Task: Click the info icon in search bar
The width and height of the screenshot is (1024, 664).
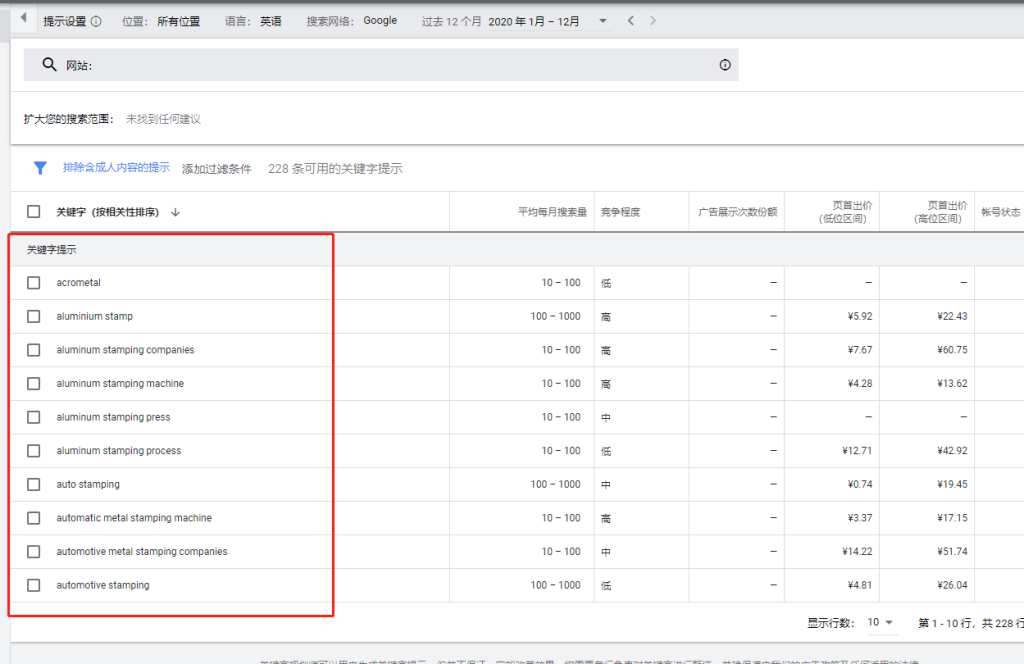Action: point(725,65)
